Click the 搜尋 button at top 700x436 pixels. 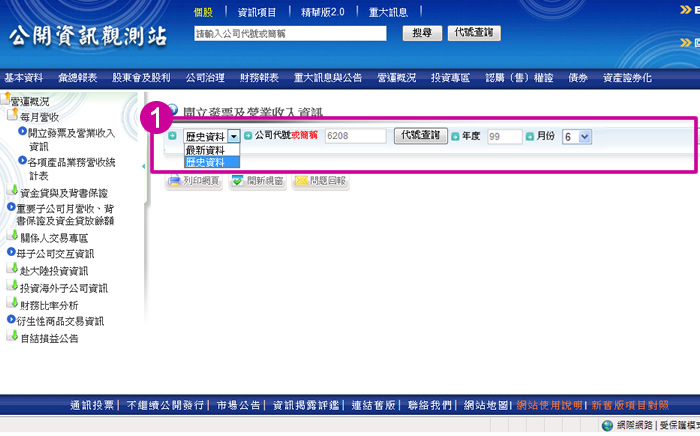tap(421, 33)
